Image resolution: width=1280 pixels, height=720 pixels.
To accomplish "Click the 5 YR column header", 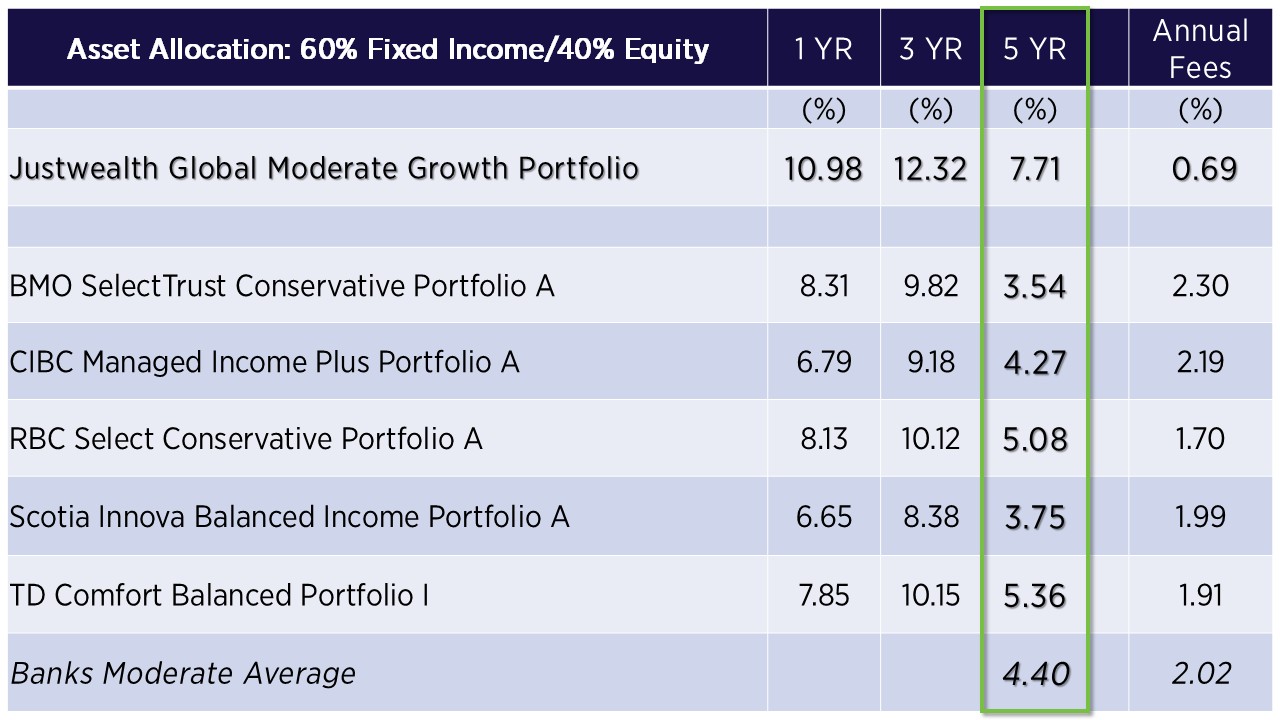I will pos(1034,49).
